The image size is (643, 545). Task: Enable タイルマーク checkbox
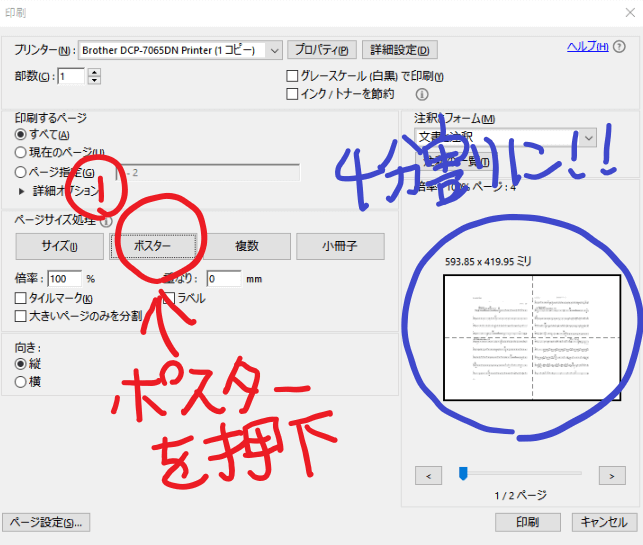[x=21, y=298]
